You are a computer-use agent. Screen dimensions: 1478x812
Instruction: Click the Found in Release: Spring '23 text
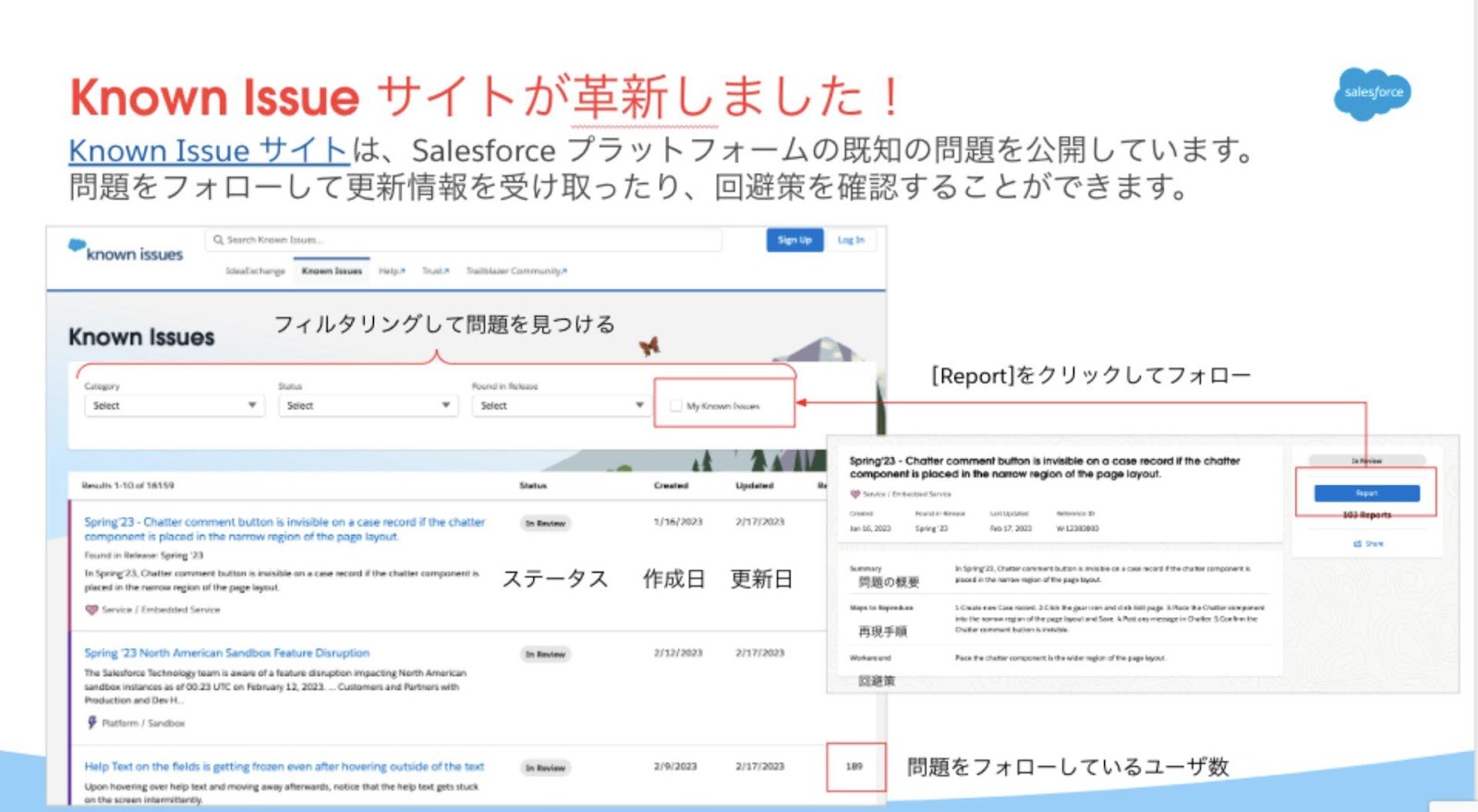[143, 556]
